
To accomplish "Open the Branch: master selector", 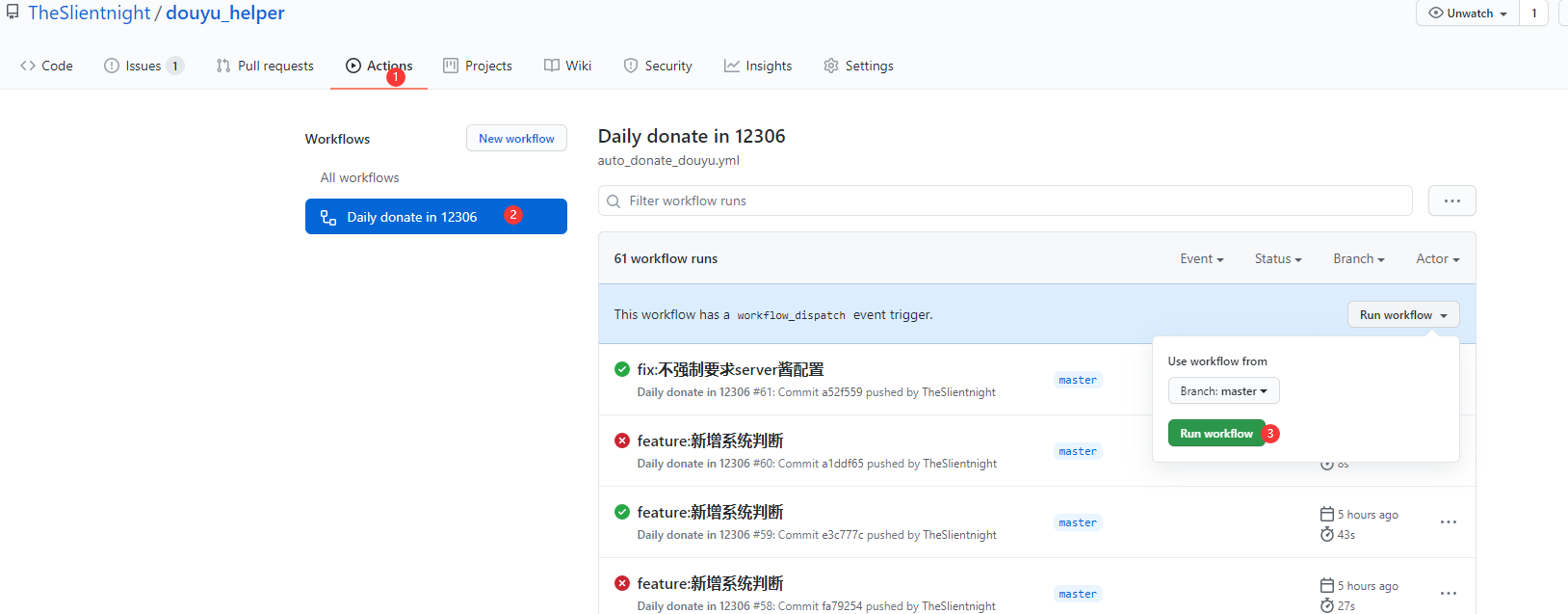I will tap(1223, 390).
